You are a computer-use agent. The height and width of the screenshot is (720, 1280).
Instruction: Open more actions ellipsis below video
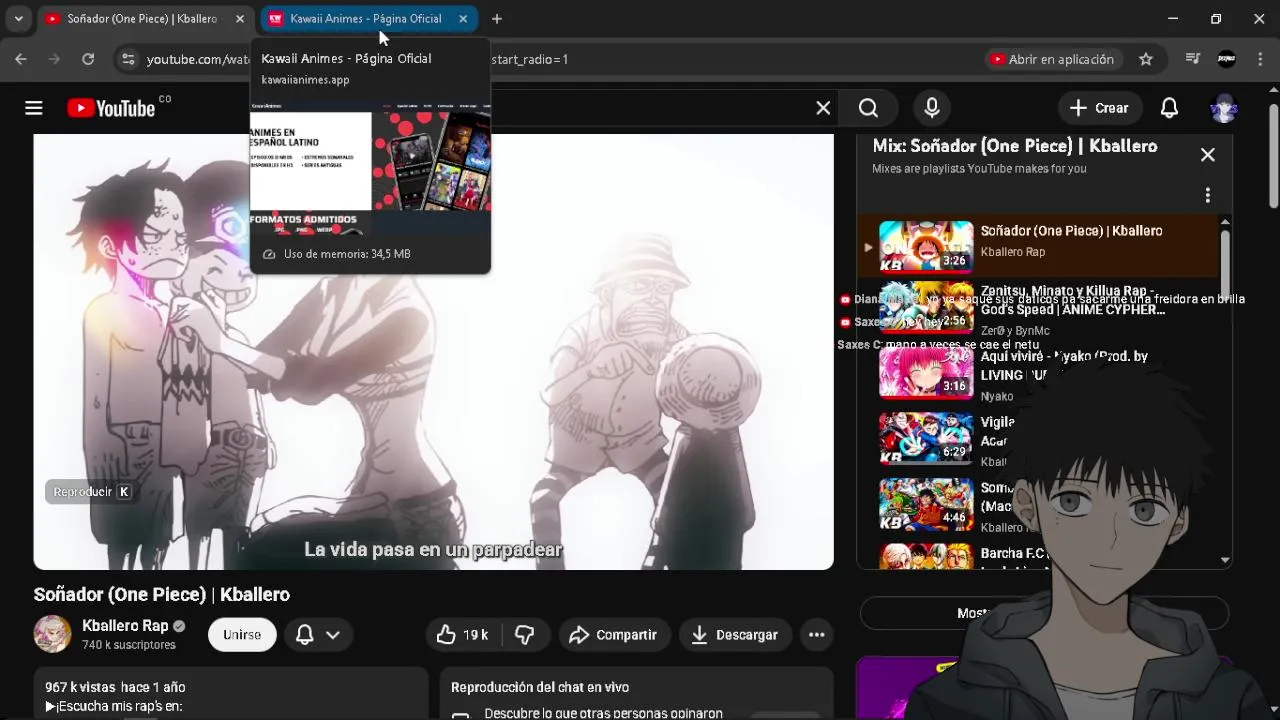pos(816,635)
